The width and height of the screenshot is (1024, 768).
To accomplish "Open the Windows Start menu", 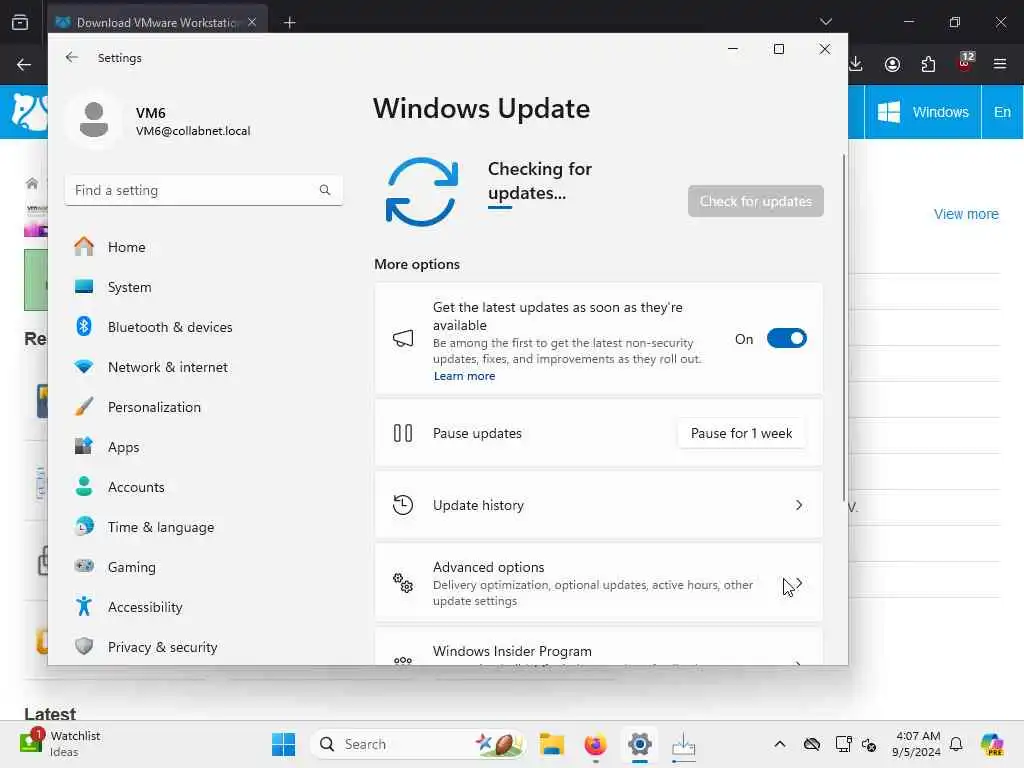I will pos(283,744).
